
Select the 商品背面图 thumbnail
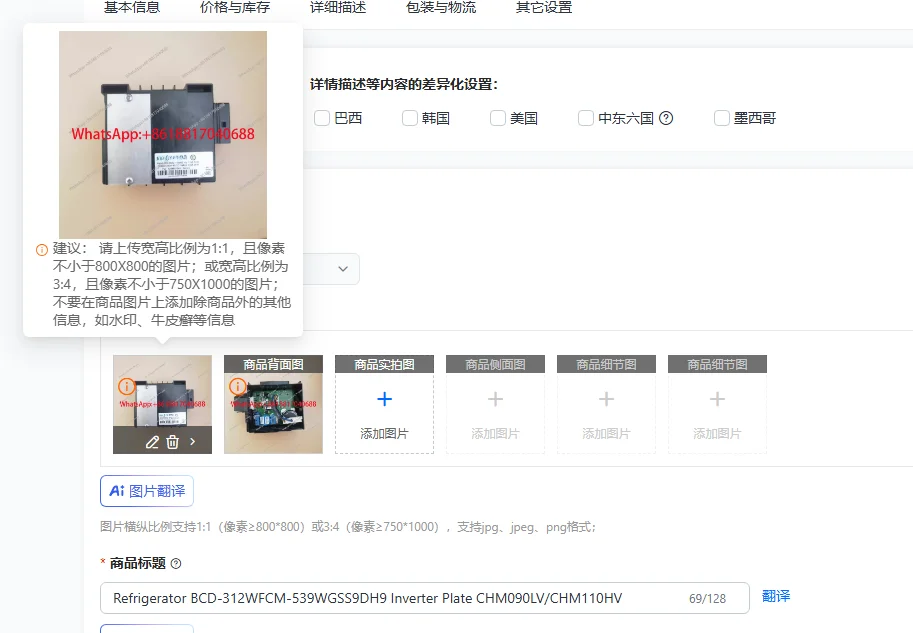click(273, 404)
